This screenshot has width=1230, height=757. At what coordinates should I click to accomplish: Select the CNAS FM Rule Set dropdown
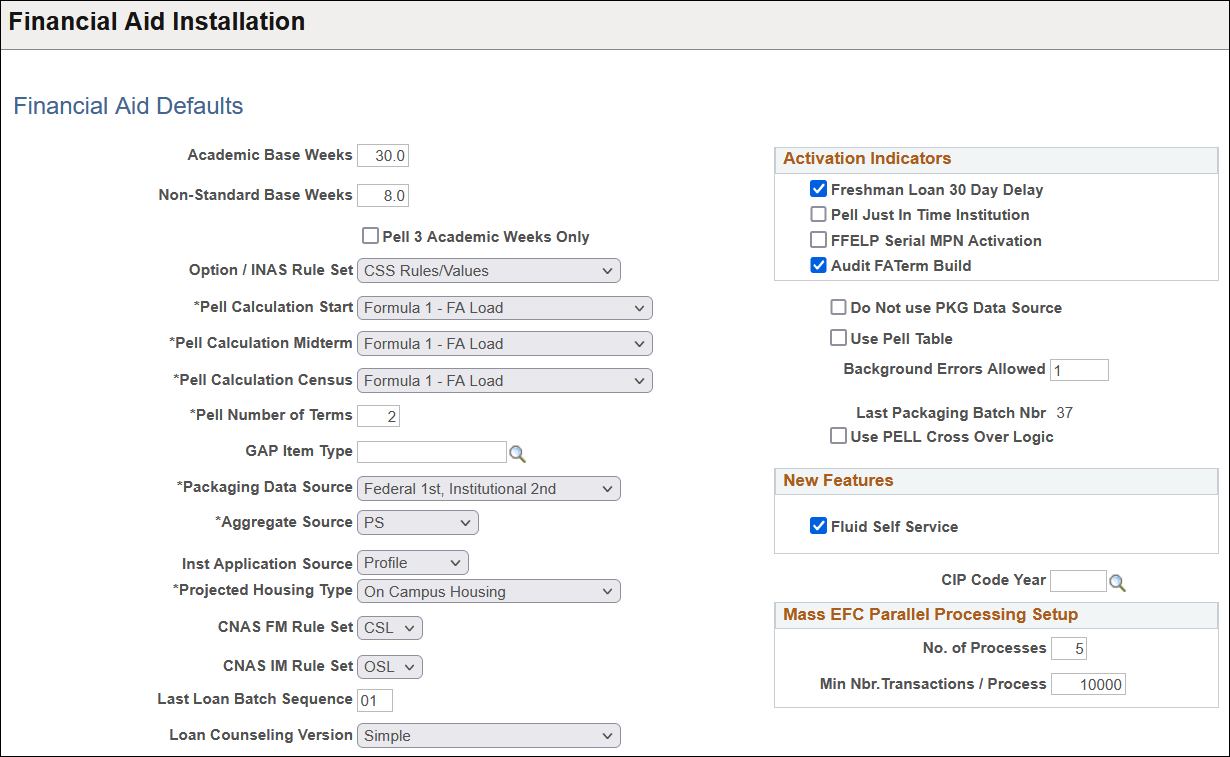pos(390,628)
